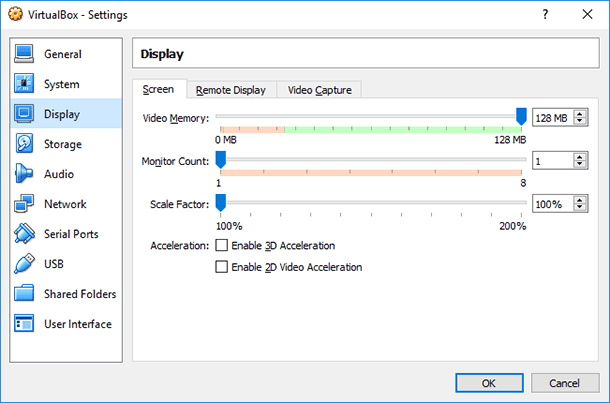Go to the User Interface label
The image size is (610, 403).
[x=78, y=324]
